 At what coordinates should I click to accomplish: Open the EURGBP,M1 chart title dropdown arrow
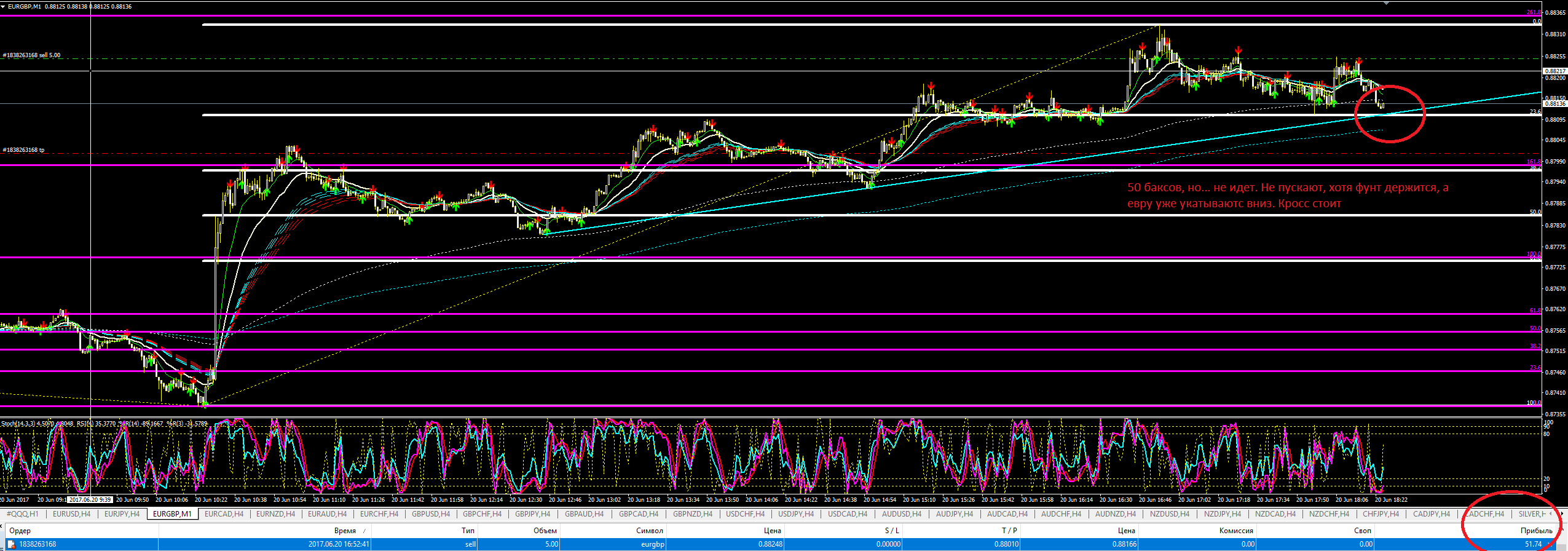(x=4, y=6)
